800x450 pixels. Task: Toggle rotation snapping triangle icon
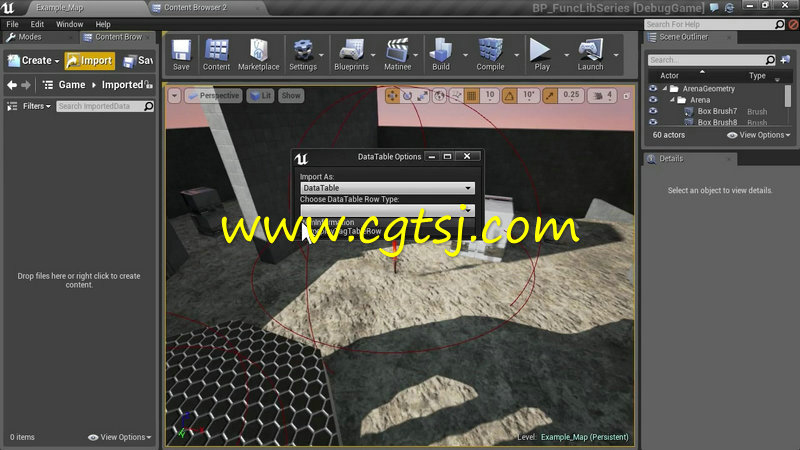point(510,95)
